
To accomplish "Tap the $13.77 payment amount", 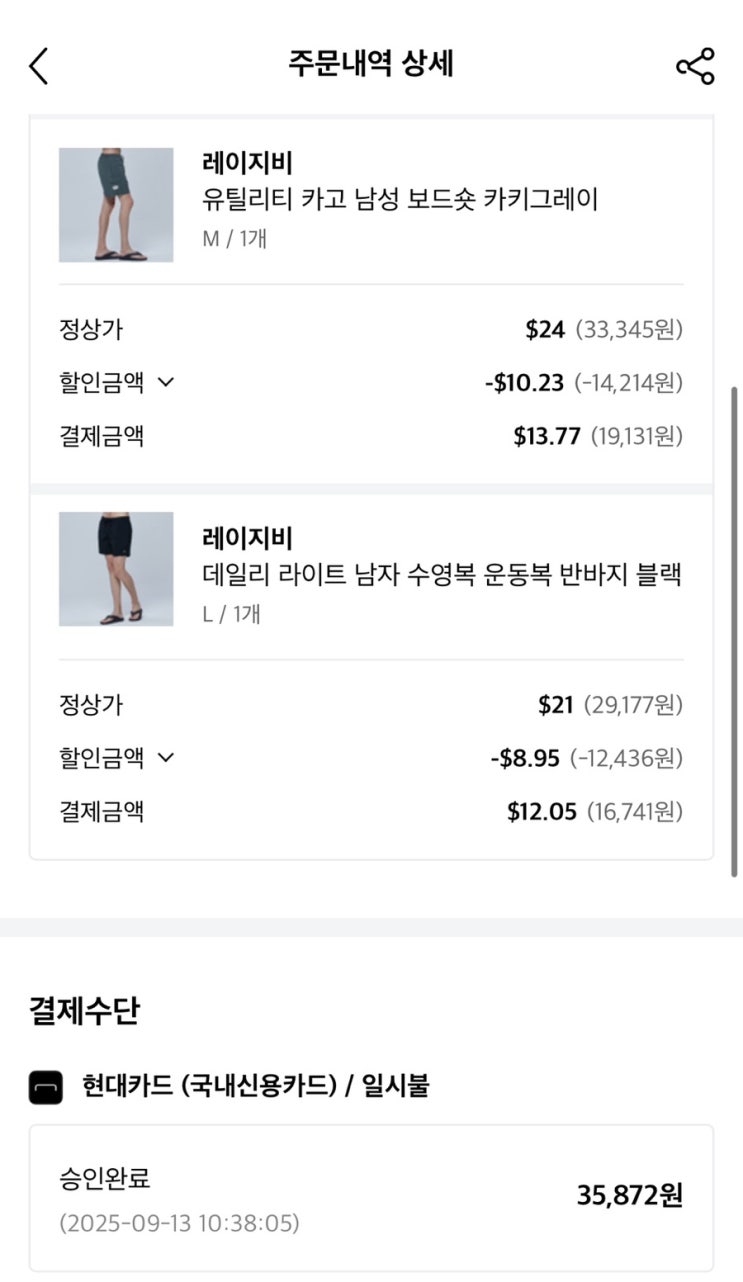I will tap(546, 437).
